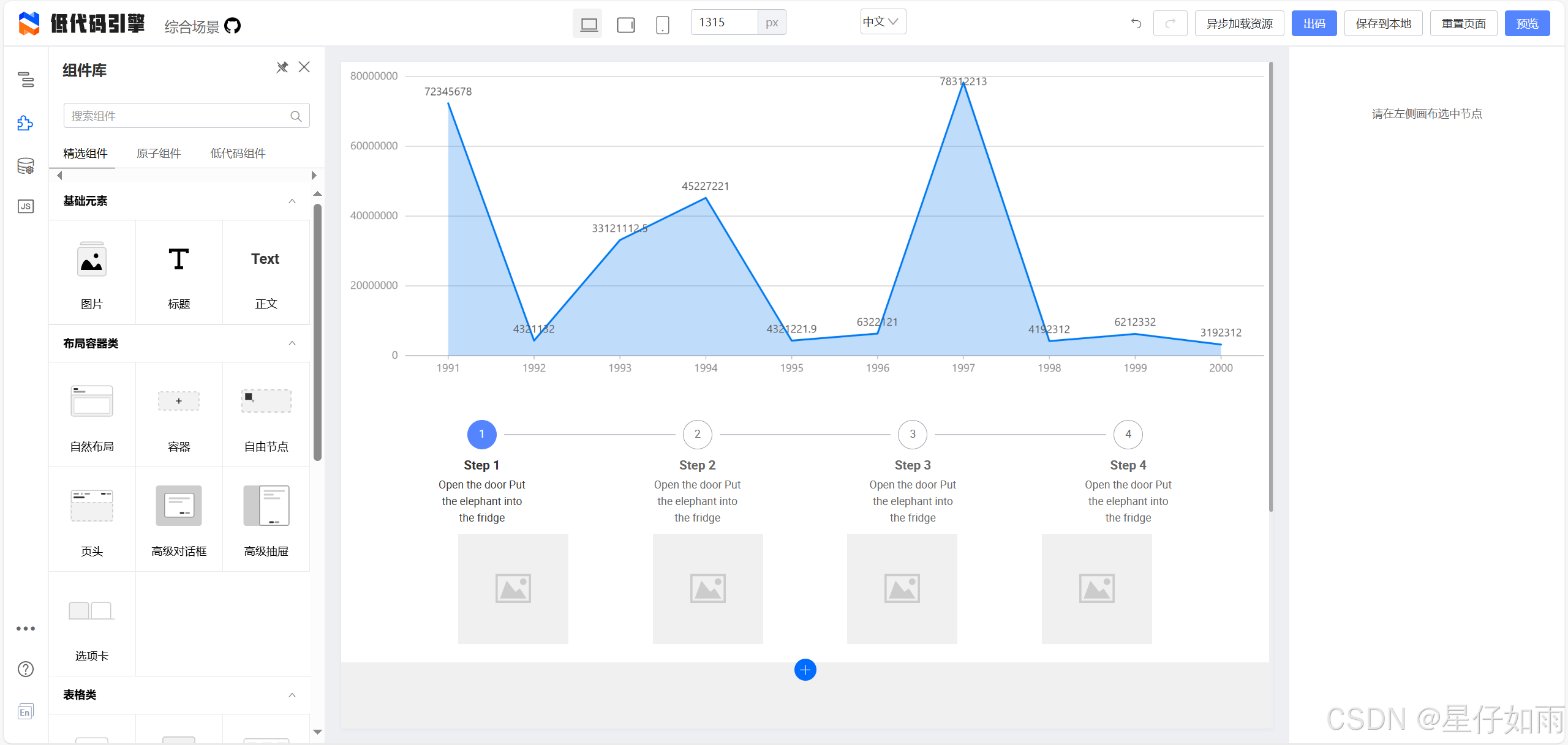
Task: Open the 中文 language dropdown
Action: (882, 22)
